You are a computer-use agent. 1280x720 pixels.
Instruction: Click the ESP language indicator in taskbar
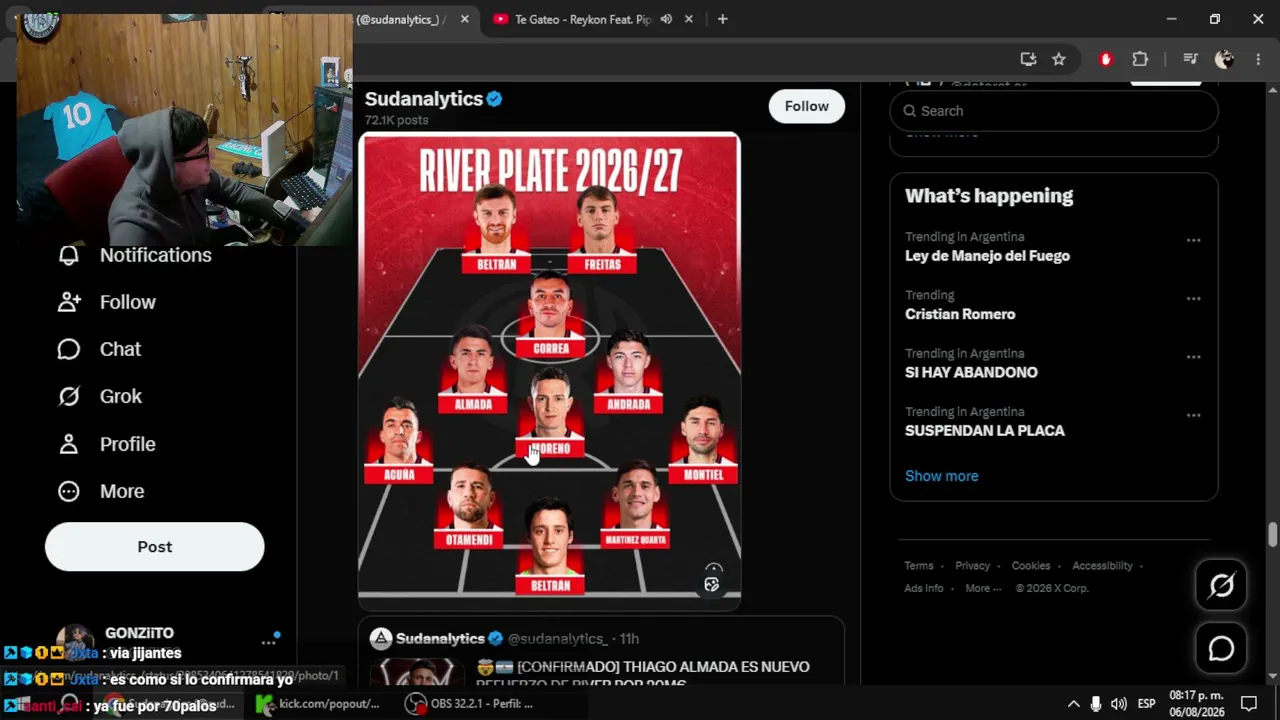(1146, 704)
